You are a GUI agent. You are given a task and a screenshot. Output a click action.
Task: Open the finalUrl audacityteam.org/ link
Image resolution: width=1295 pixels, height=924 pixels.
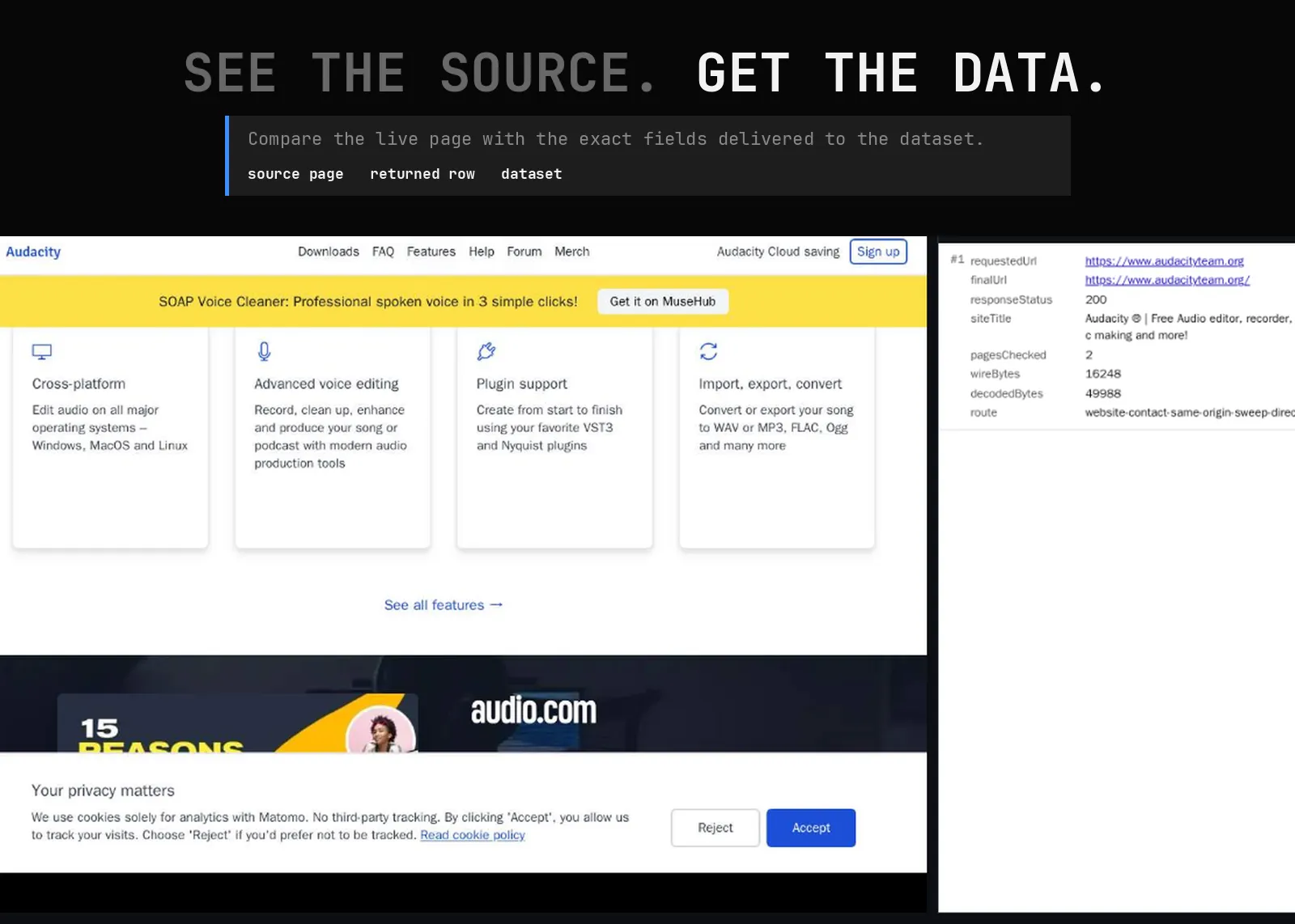coord(1167,280)
